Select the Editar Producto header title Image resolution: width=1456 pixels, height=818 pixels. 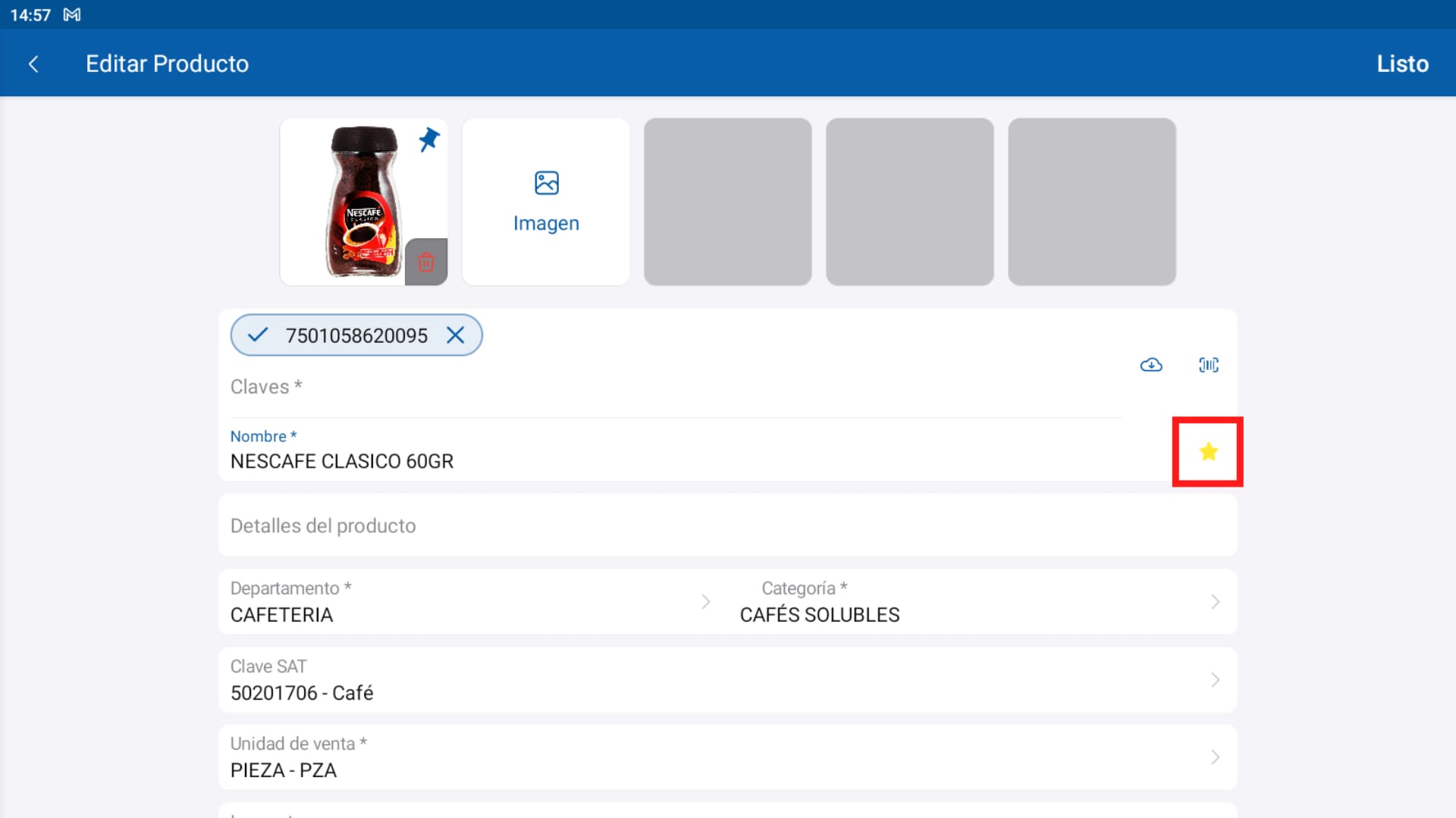coord(167,64)
